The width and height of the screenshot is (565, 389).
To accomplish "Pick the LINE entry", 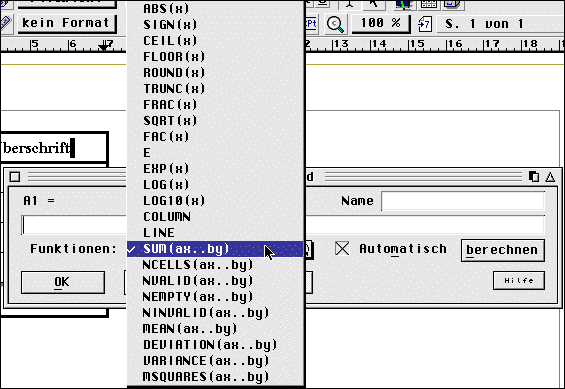I will 216,232.
